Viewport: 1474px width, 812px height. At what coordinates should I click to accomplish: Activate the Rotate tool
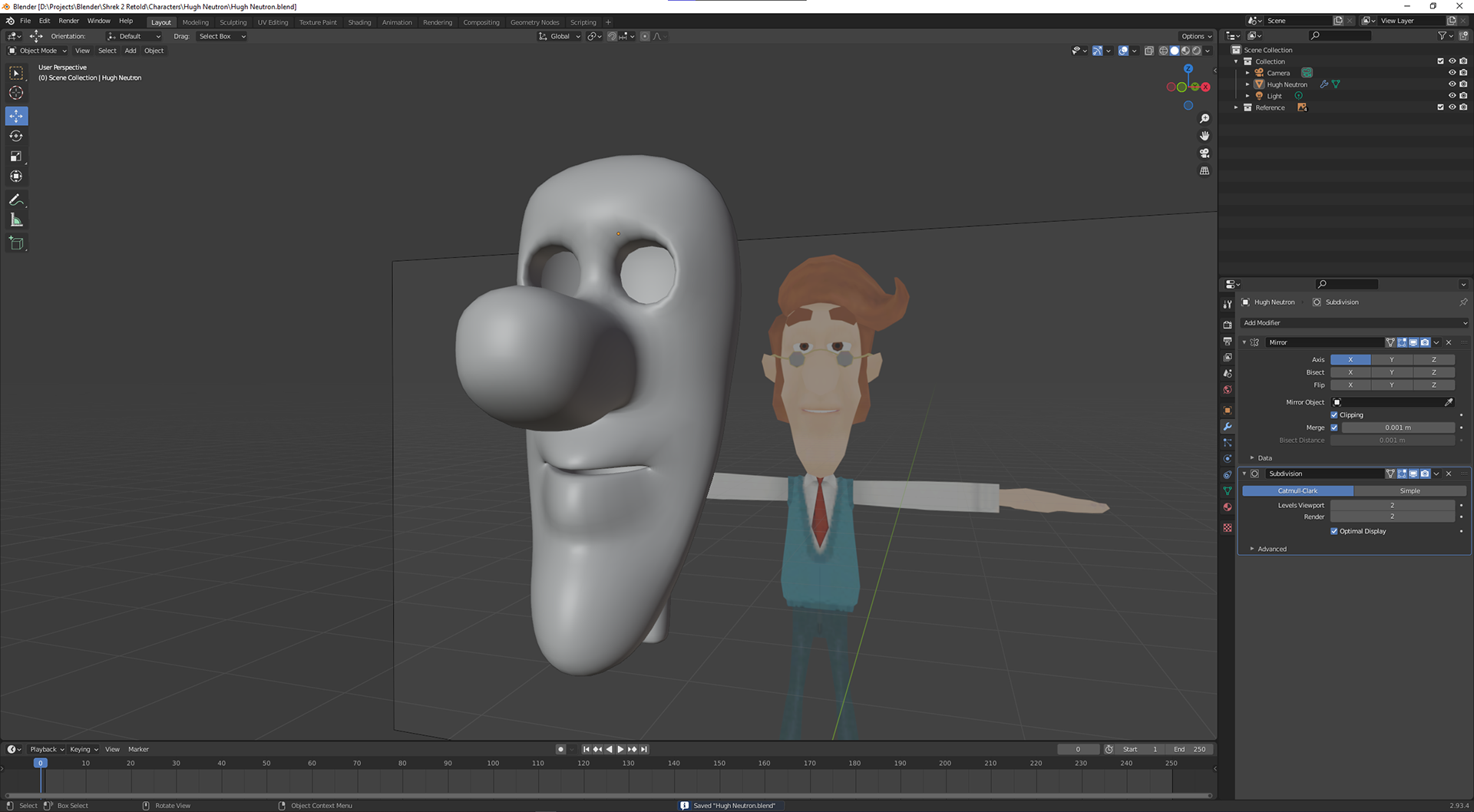pyautogui.click(x=16, y=136)
